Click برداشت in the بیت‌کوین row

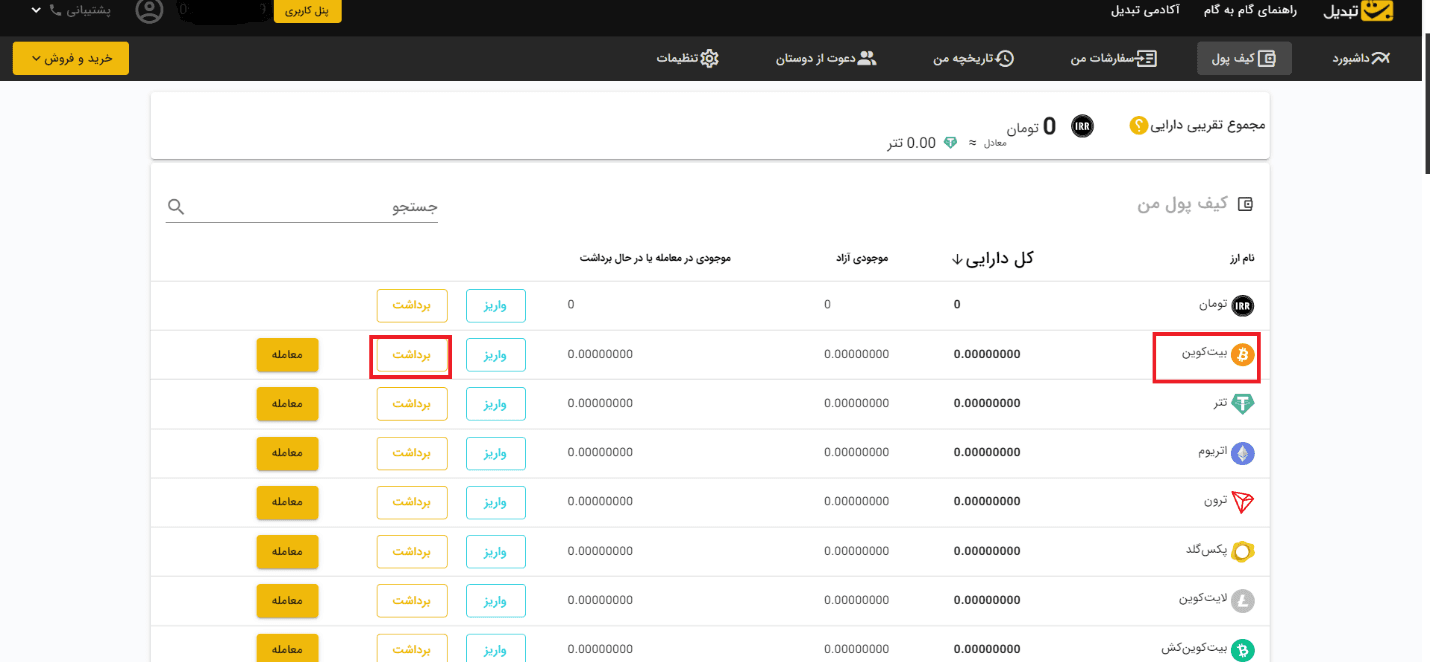click(x=411, y=355)
